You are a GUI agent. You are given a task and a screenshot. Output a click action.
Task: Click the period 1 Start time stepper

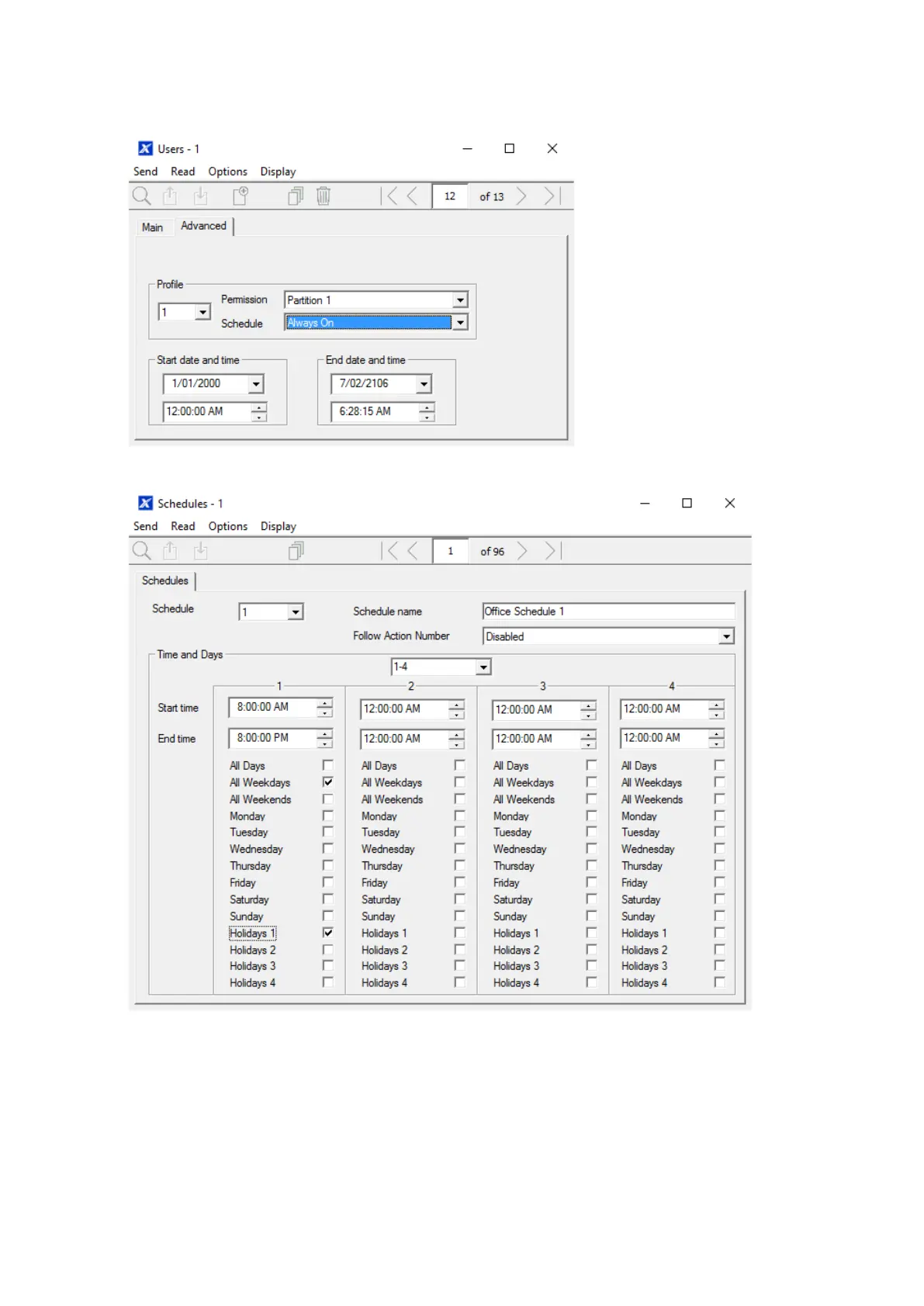click(x=324, y=708)
